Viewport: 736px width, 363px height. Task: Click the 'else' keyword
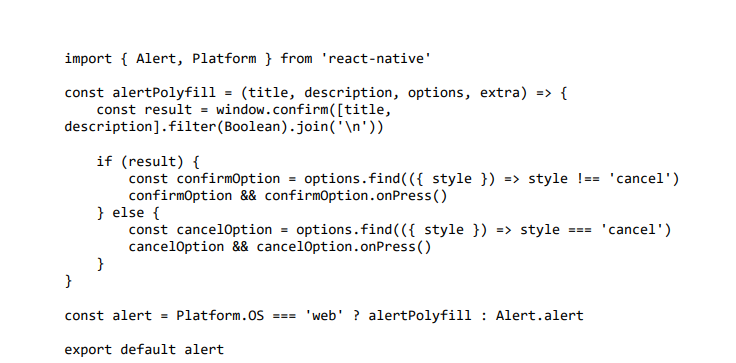coord(128,213)
